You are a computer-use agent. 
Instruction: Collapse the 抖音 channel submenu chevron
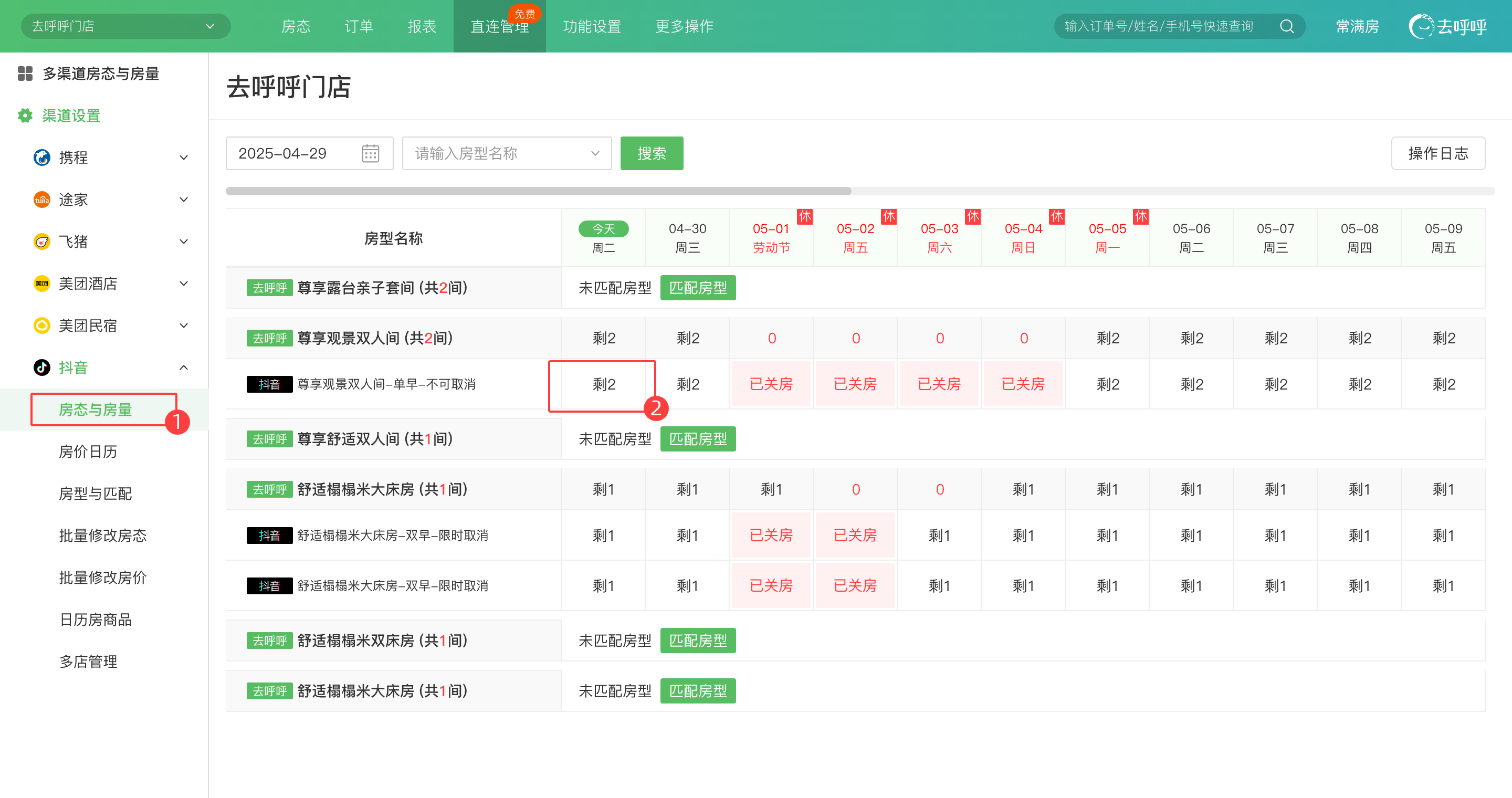184,367
